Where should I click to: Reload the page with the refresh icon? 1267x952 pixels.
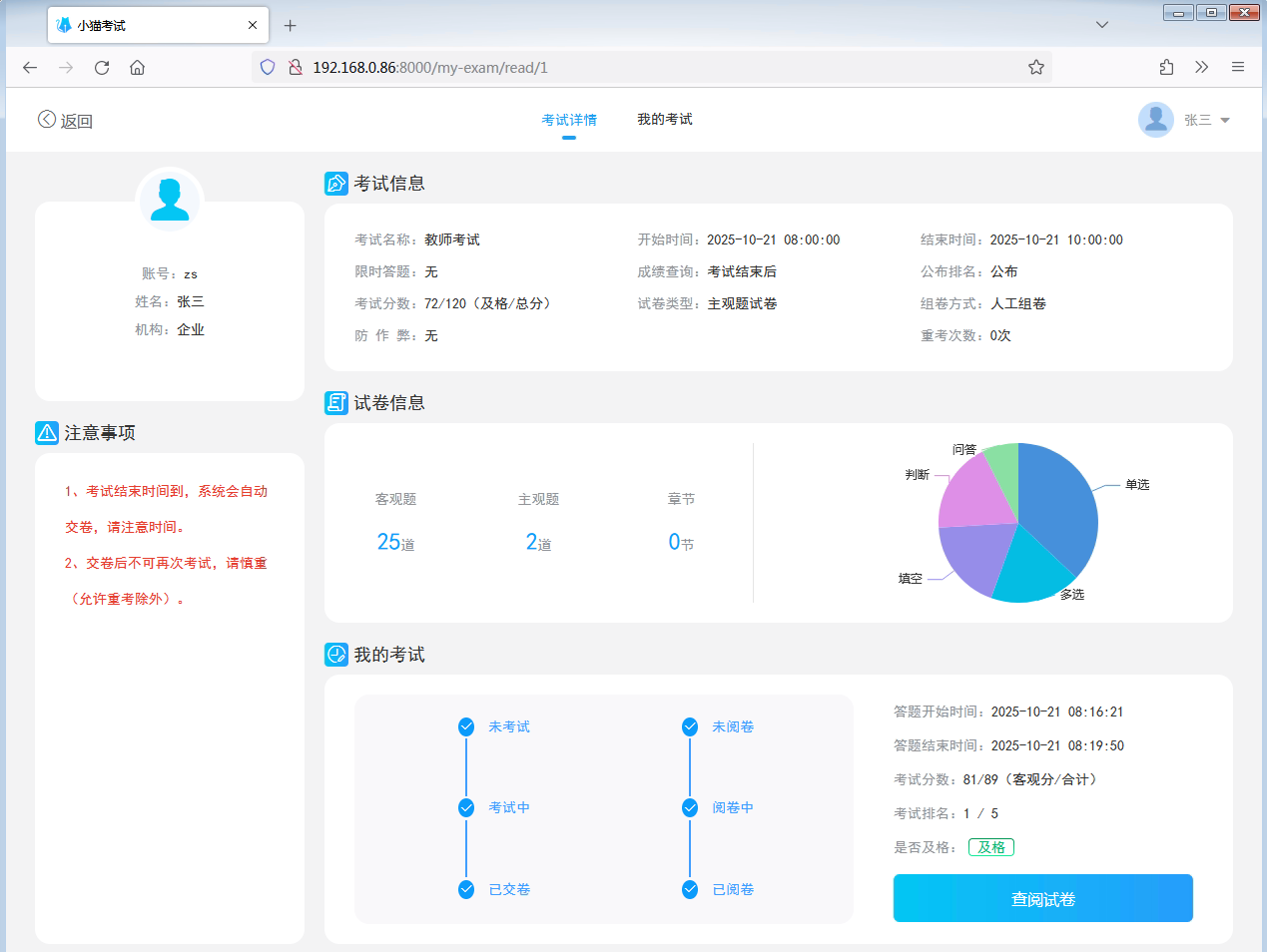[102, 68]
